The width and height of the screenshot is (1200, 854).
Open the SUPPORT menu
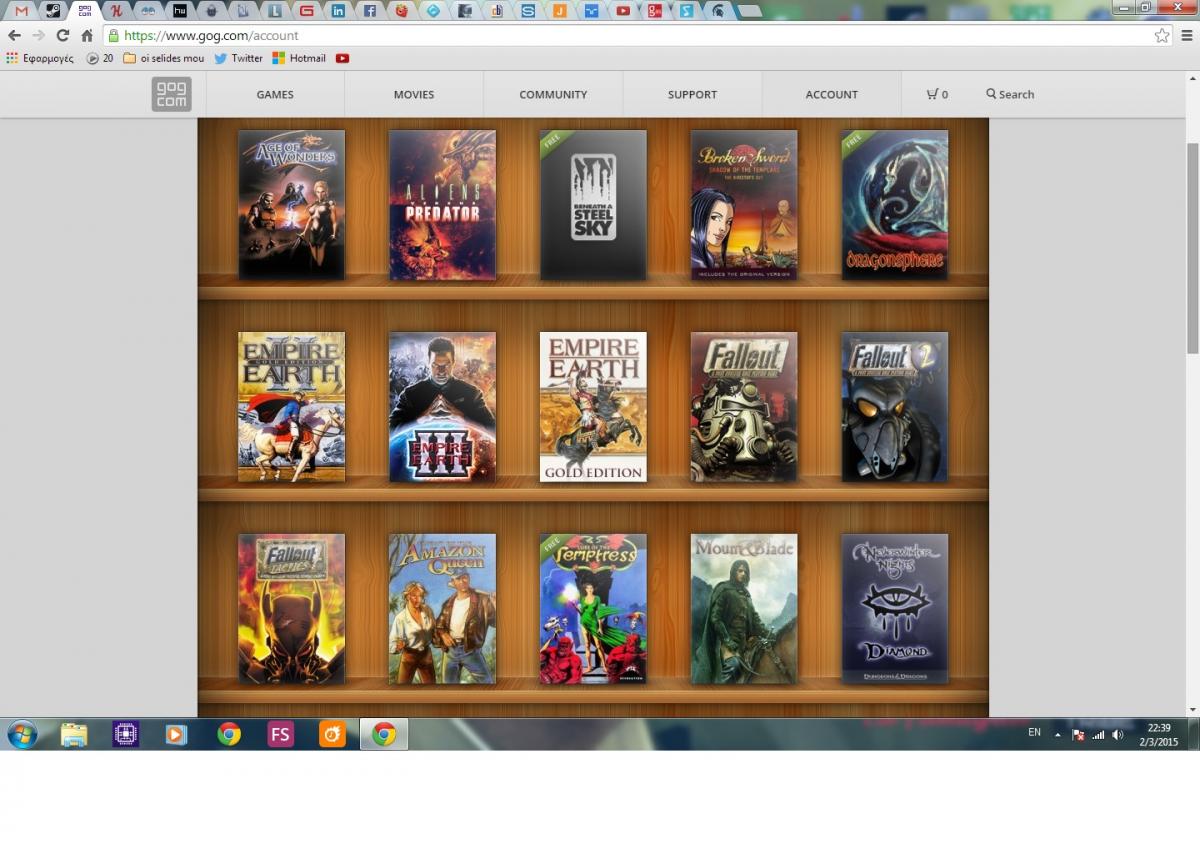click(x=692, y=94)
